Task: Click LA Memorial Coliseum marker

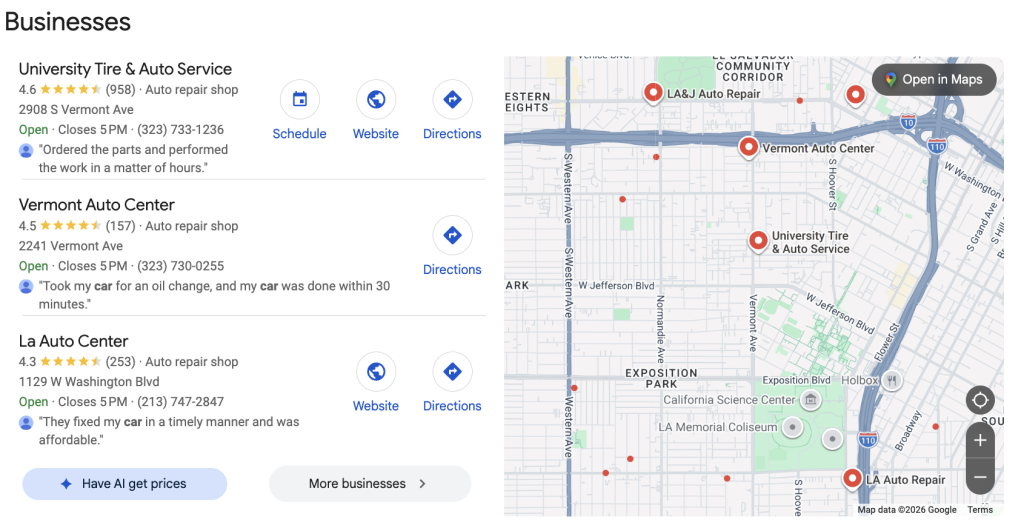Action: [x=792, y=428]
